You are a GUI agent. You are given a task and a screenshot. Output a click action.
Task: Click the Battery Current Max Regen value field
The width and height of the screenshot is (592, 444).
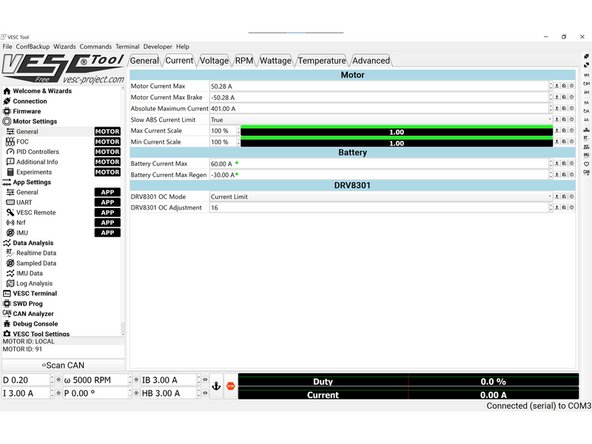pyautogui.click(x=379, y=175)
